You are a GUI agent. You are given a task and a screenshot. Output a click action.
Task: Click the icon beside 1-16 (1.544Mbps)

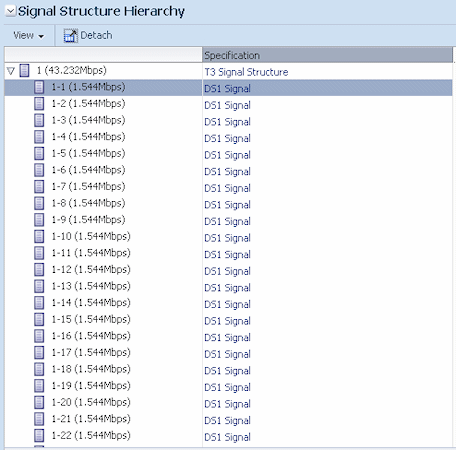pyautogui.click(x=39, y=336)
